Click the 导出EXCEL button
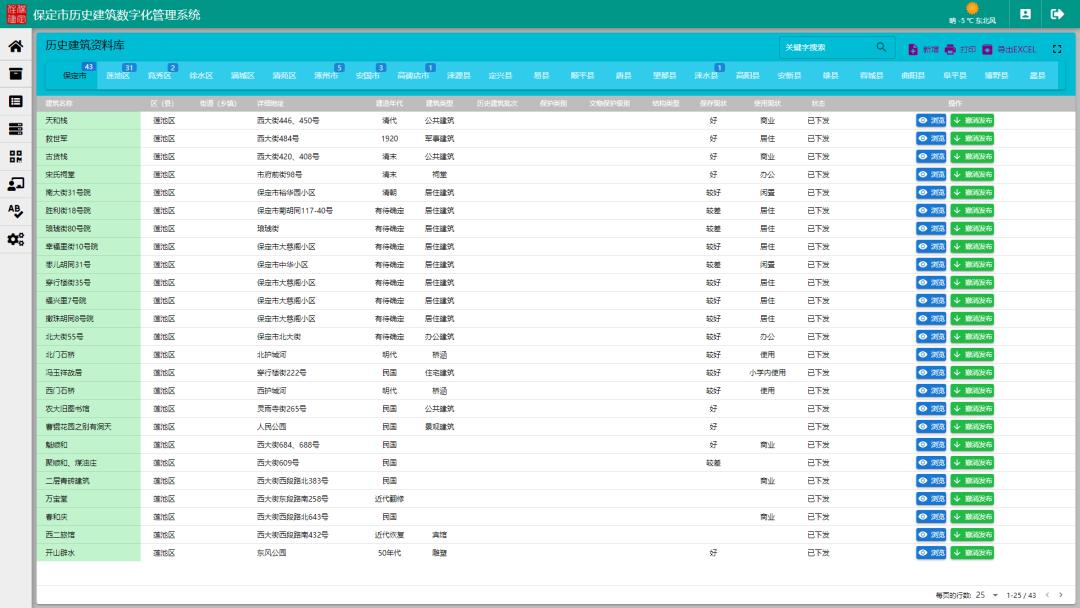The image size is (1080, 608). [x=1009, y=49]
